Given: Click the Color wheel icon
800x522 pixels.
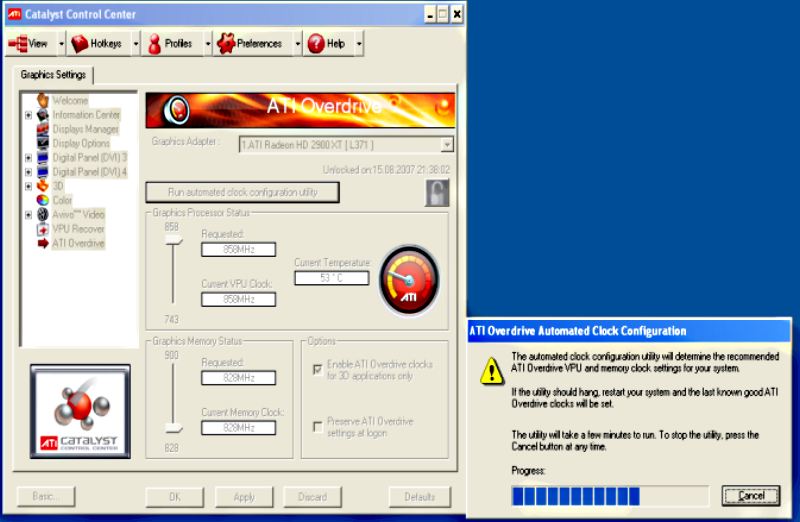Looking at the screenshot, I should pos(43,200).
